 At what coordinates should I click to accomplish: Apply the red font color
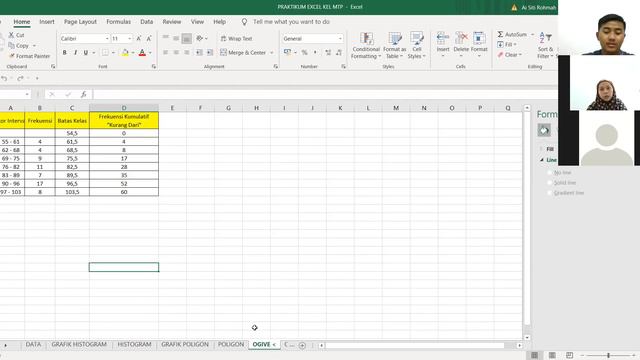142,53
